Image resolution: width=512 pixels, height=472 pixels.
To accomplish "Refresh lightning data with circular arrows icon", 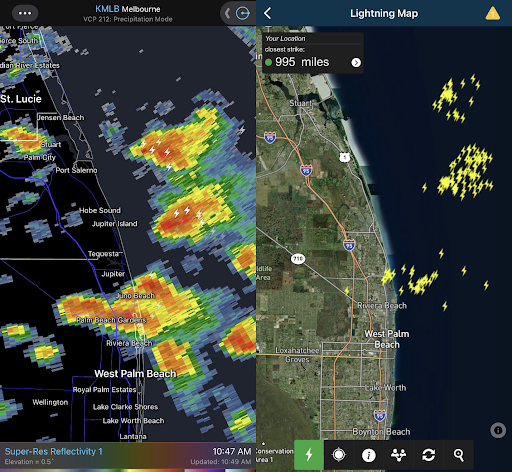I will pyautogui.click(x=428, y=455).
